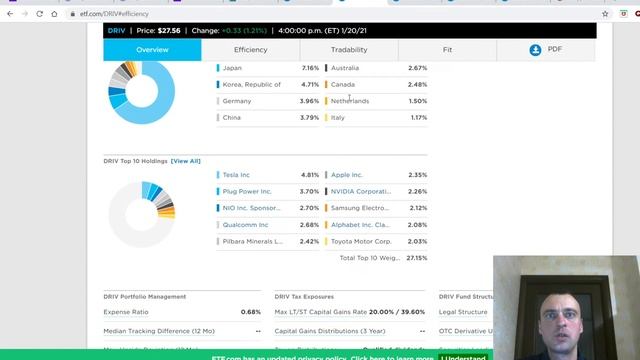Bookmark page with star icon
The width and height of the screenshot is (640, 360).
[x=605, y=14]
